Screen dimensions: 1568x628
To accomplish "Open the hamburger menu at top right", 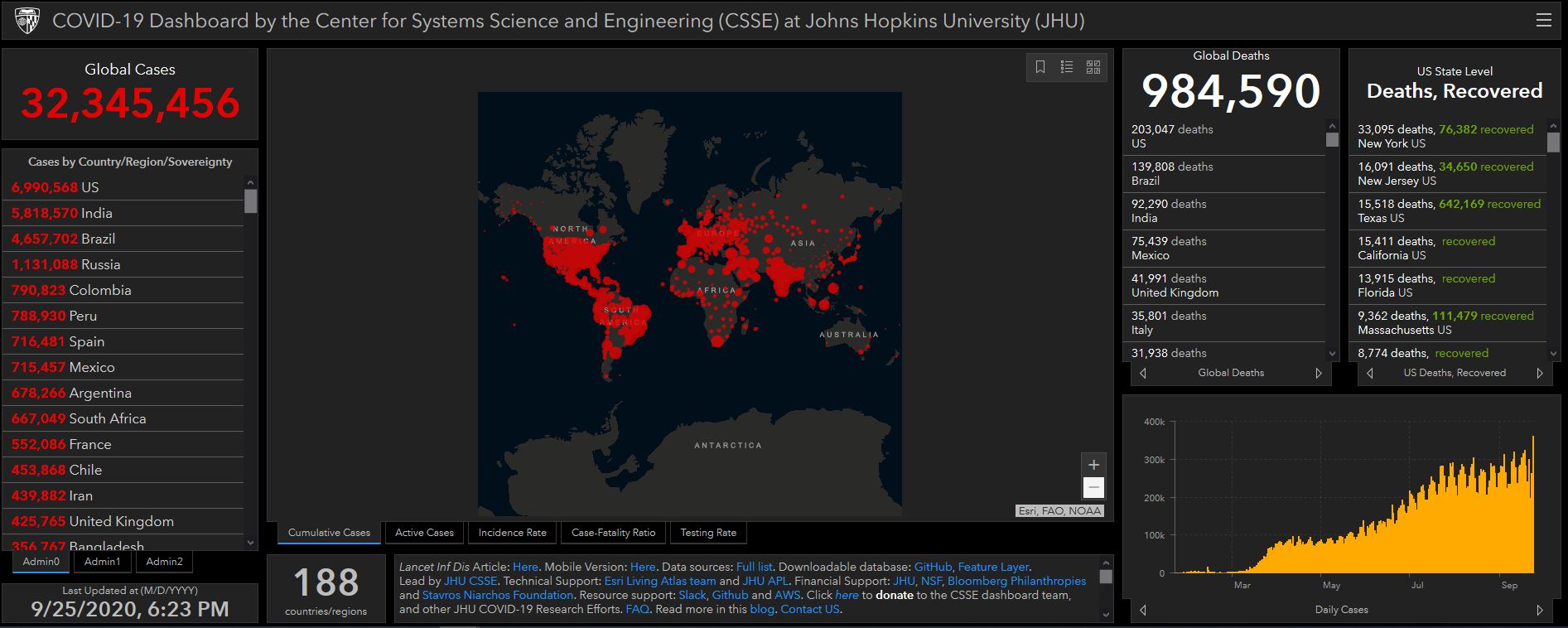I will (1543, 21).
